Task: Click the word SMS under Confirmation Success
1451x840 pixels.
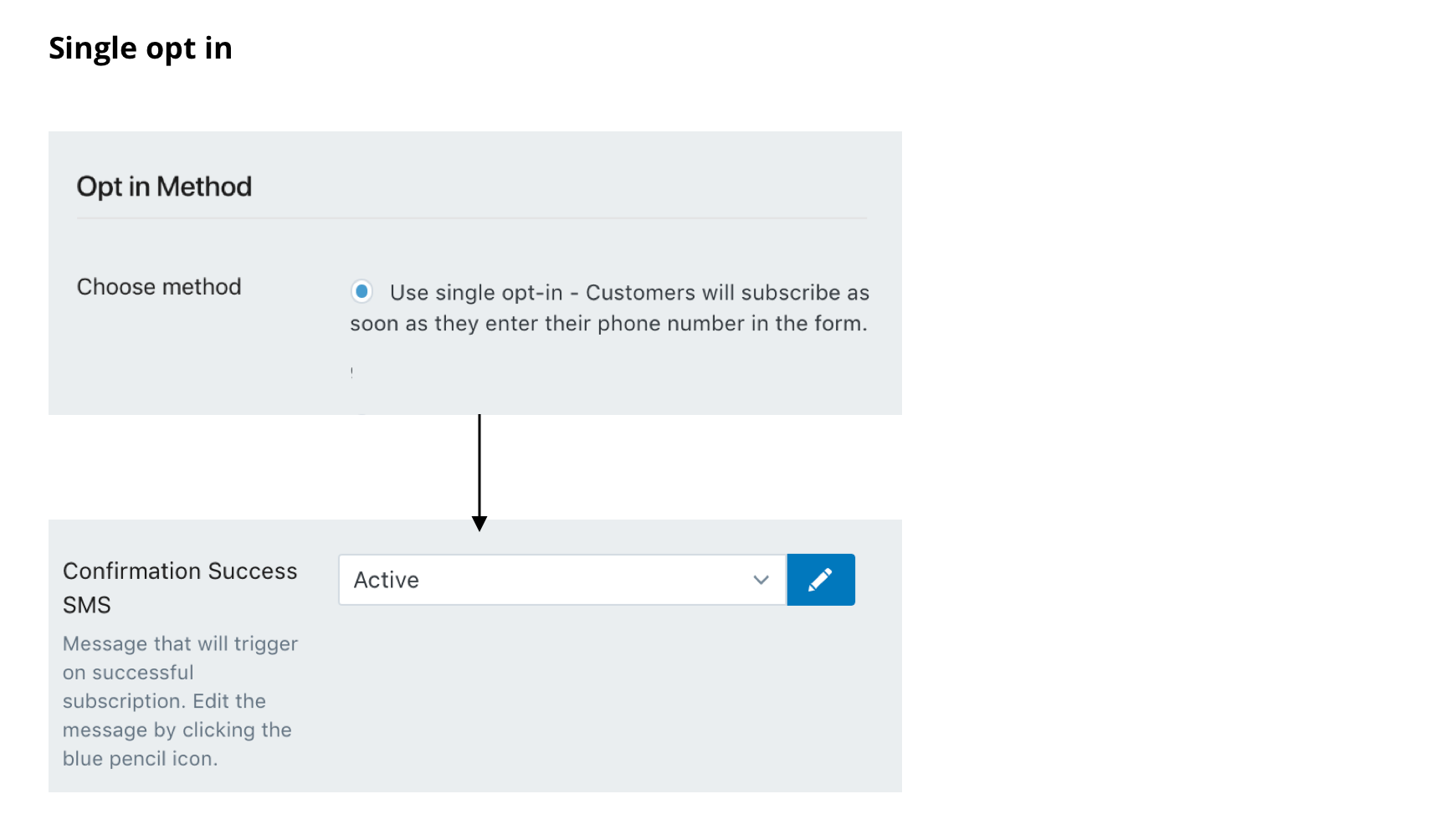Action: 87,605
